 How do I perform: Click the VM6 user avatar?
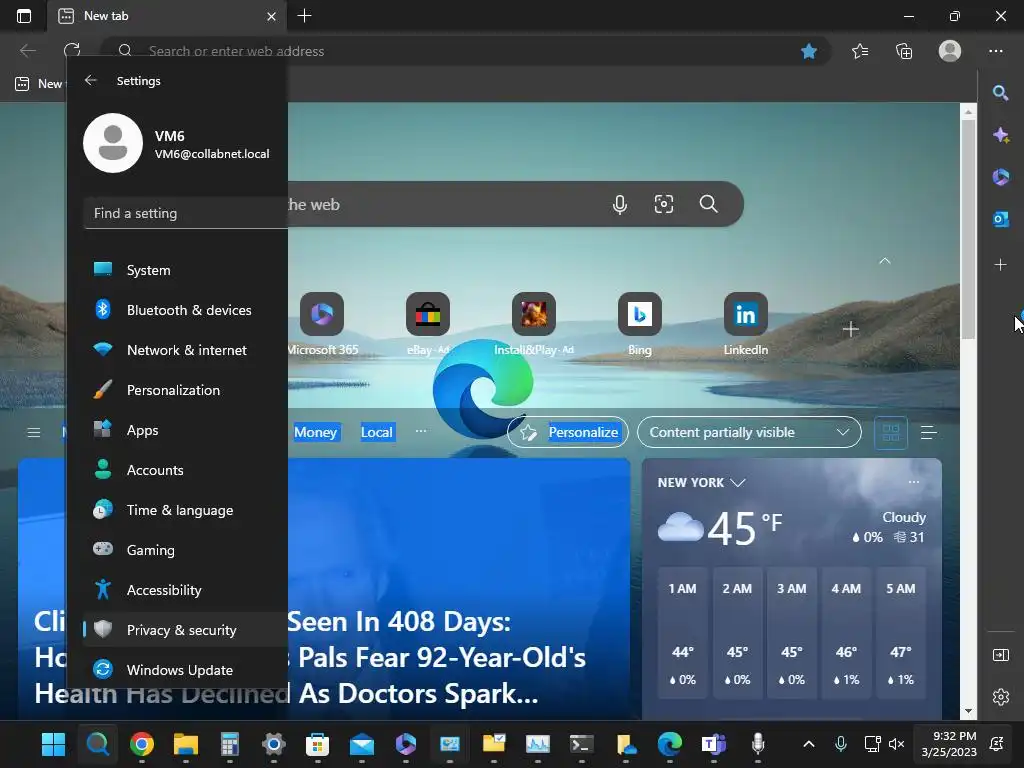(113, 143)
